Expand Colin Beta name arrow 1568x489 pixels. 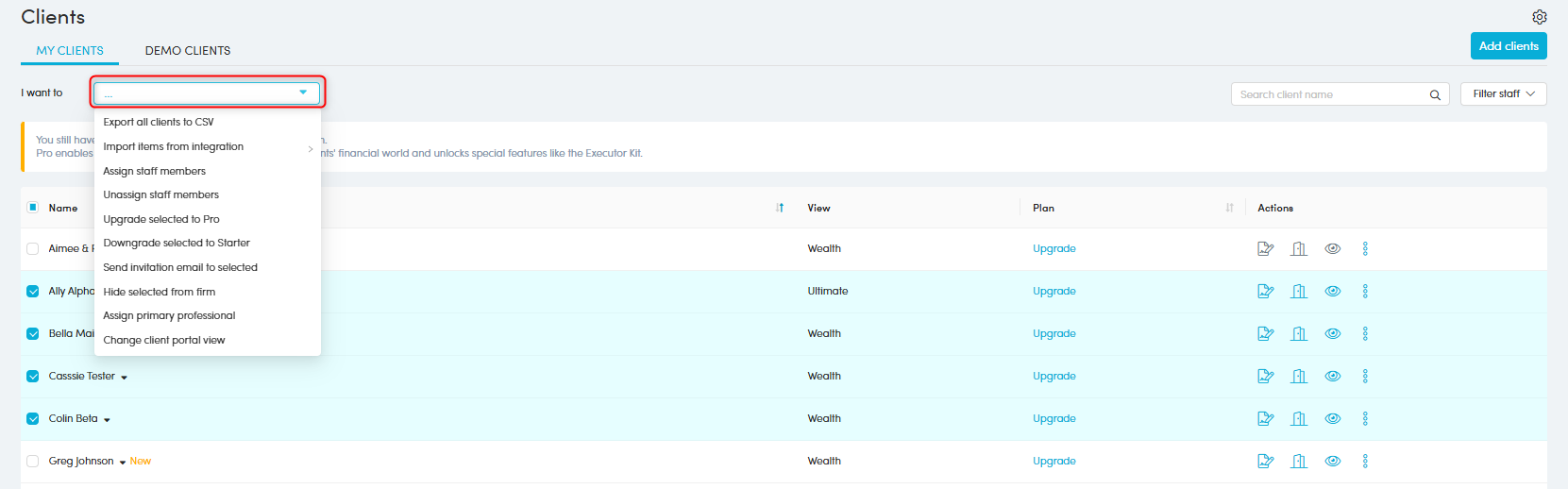tap(107, 420)
